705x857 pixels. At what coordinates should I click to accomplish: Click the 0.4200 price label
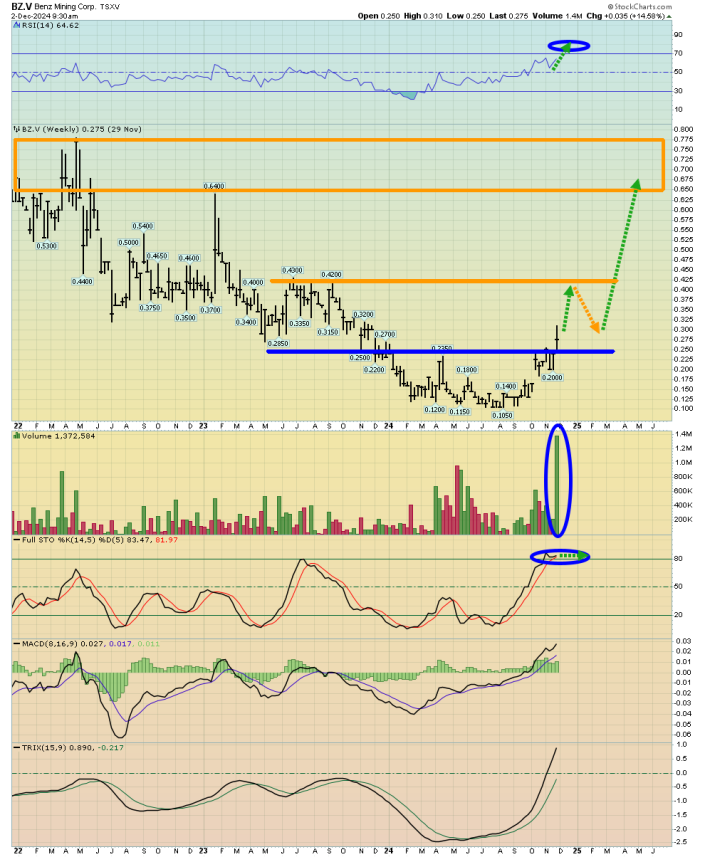pos(331,275)
